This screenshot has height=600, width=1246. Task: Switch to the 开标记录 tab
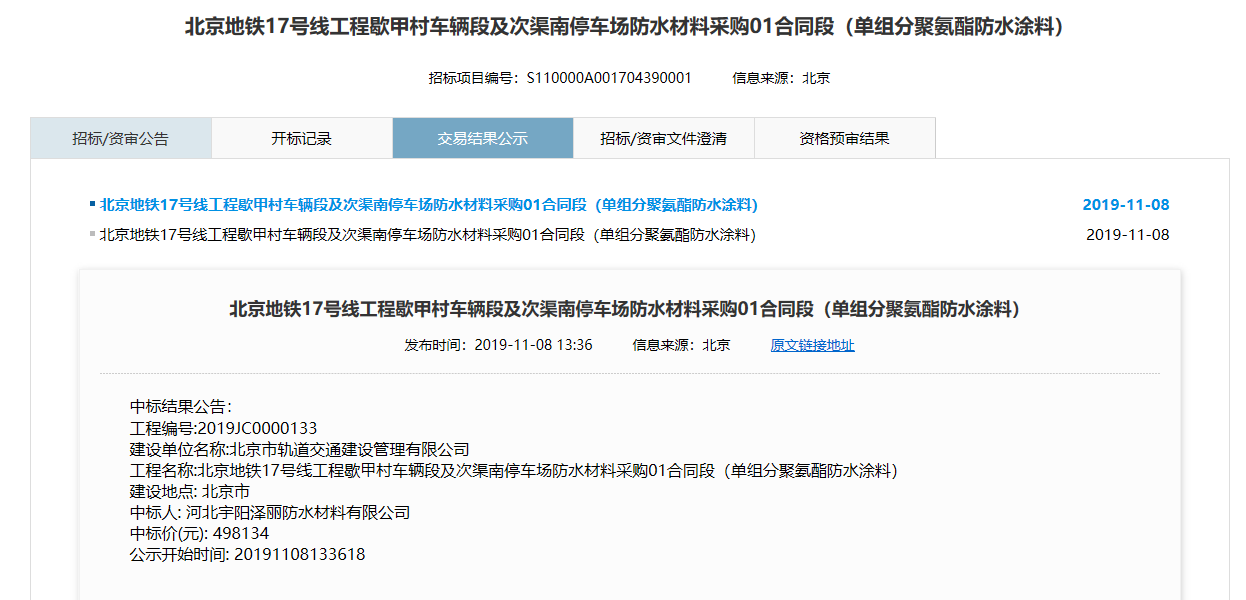pos(301,139)
